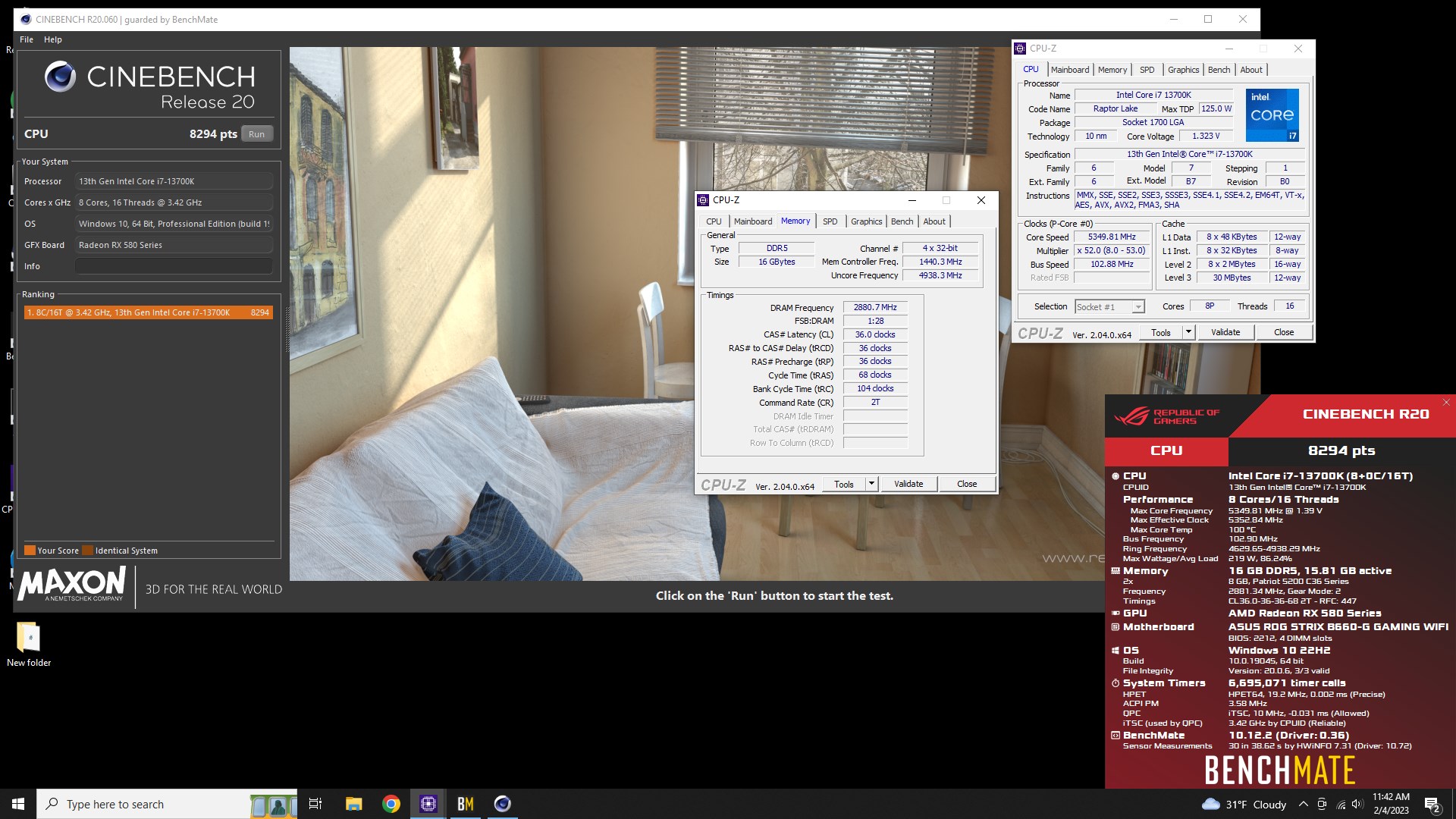Open Graphics tab in CPU-Z CPU window
The image size is (1456, 819).
(x=1184, y=70)
